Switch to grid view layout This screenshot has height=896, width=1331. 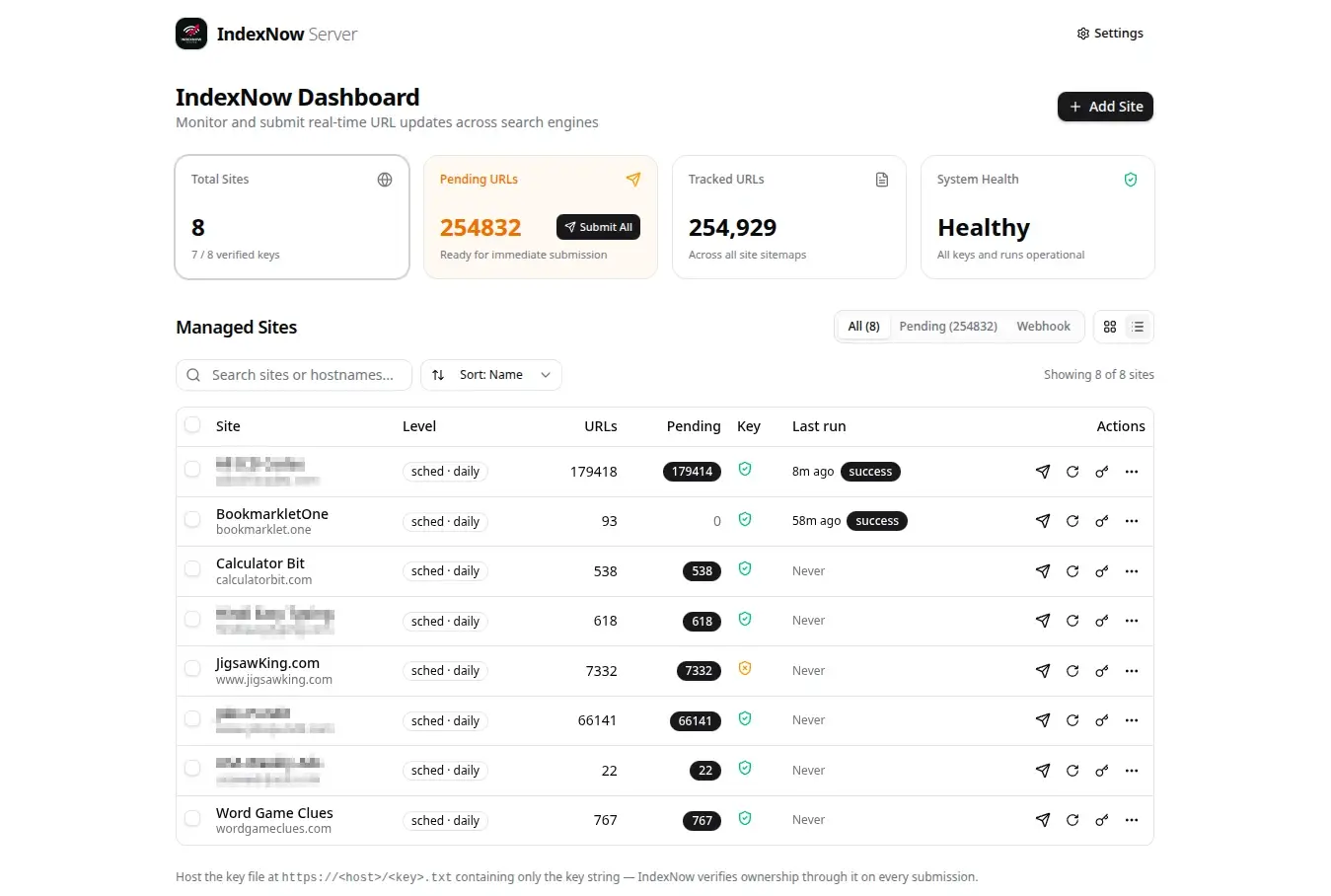[x=1110, y=327]
